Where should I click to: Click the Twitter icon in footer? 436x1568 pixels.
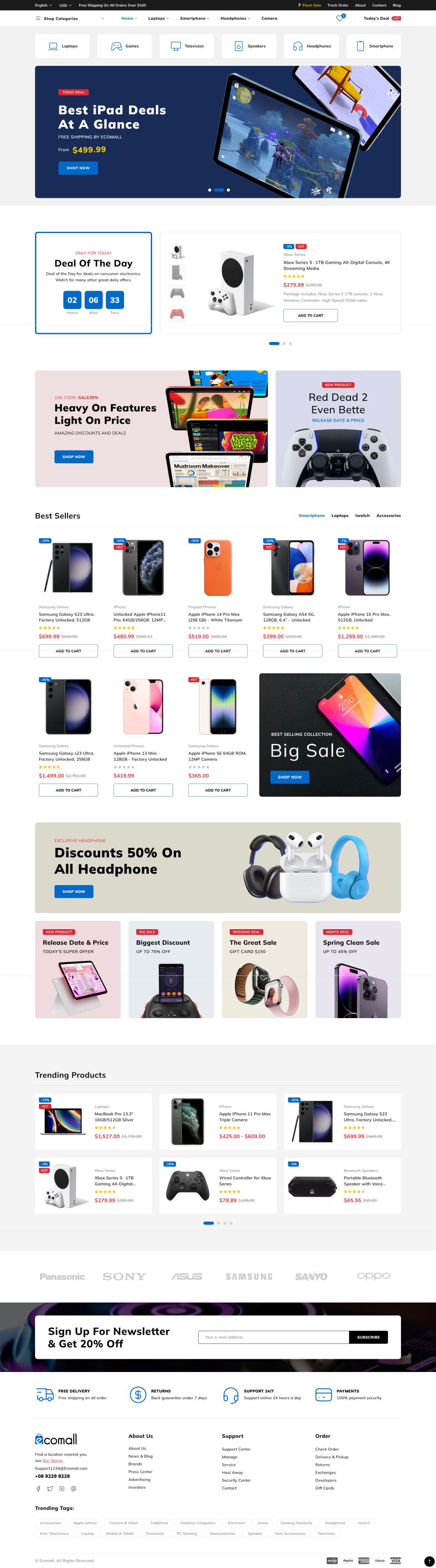click(50, 1488)
